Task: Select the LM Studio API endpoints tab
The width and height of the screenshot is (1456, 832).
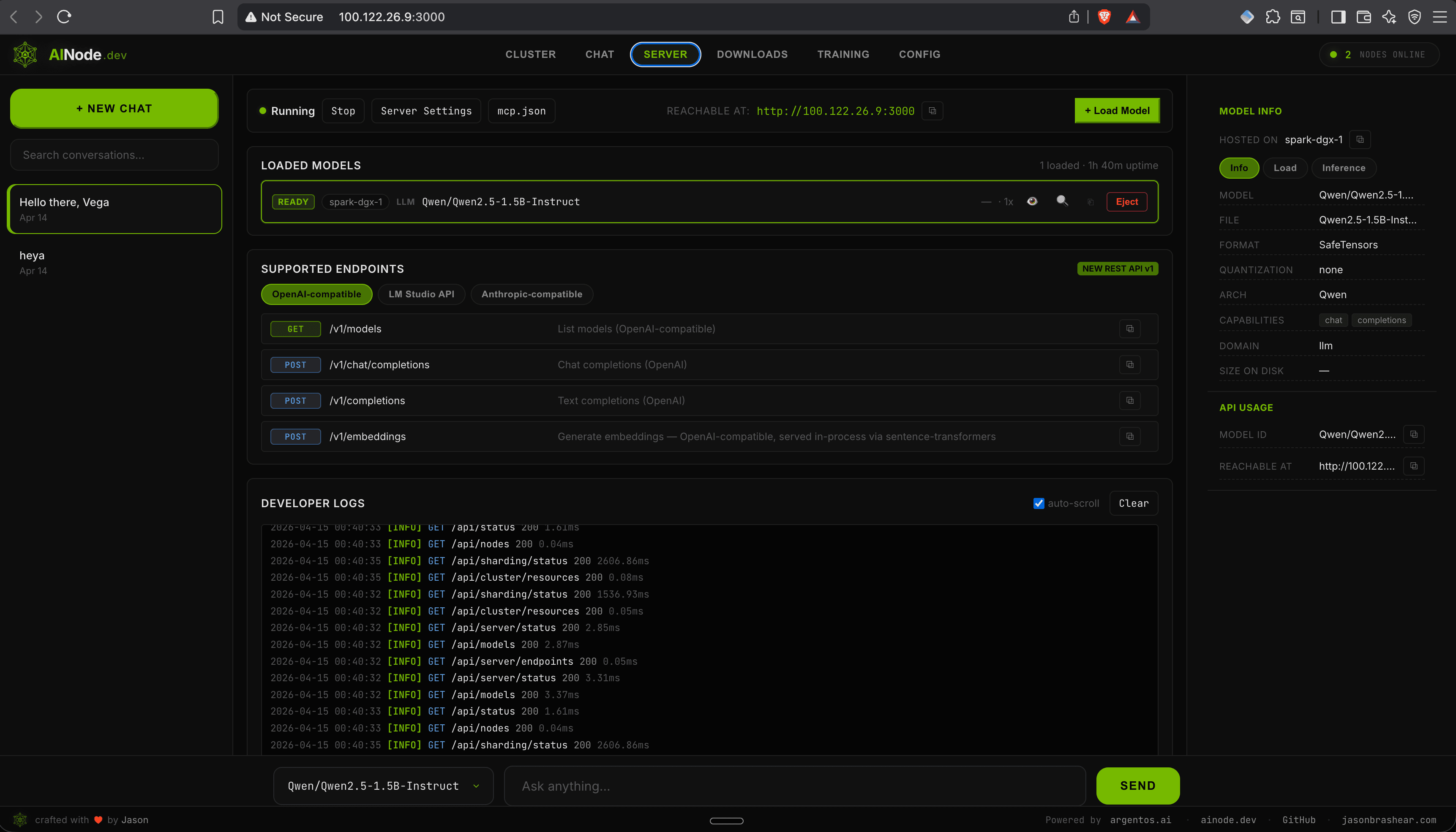Action: tap(421, 294)
